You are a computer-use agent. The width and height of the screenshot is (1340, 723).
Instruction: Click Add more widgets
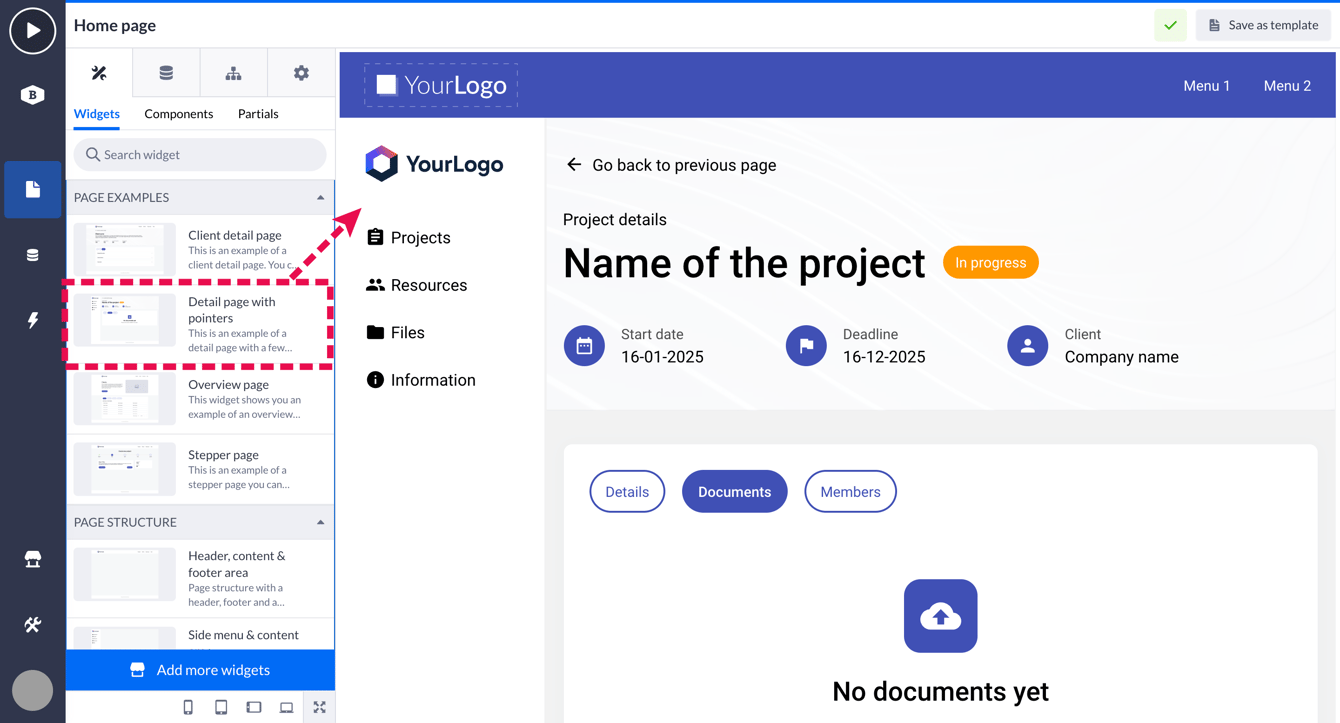200,670
